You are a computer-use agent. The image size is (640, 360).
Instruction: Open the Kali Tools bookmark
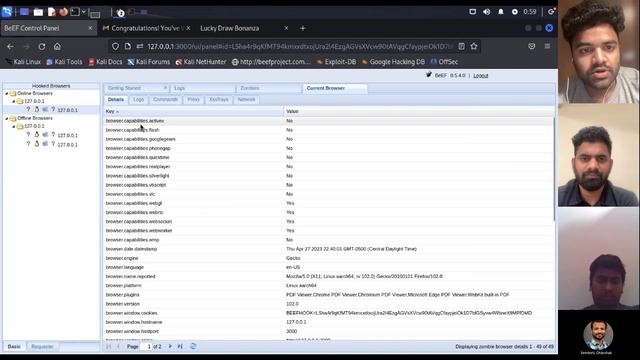tap(64, 62)
